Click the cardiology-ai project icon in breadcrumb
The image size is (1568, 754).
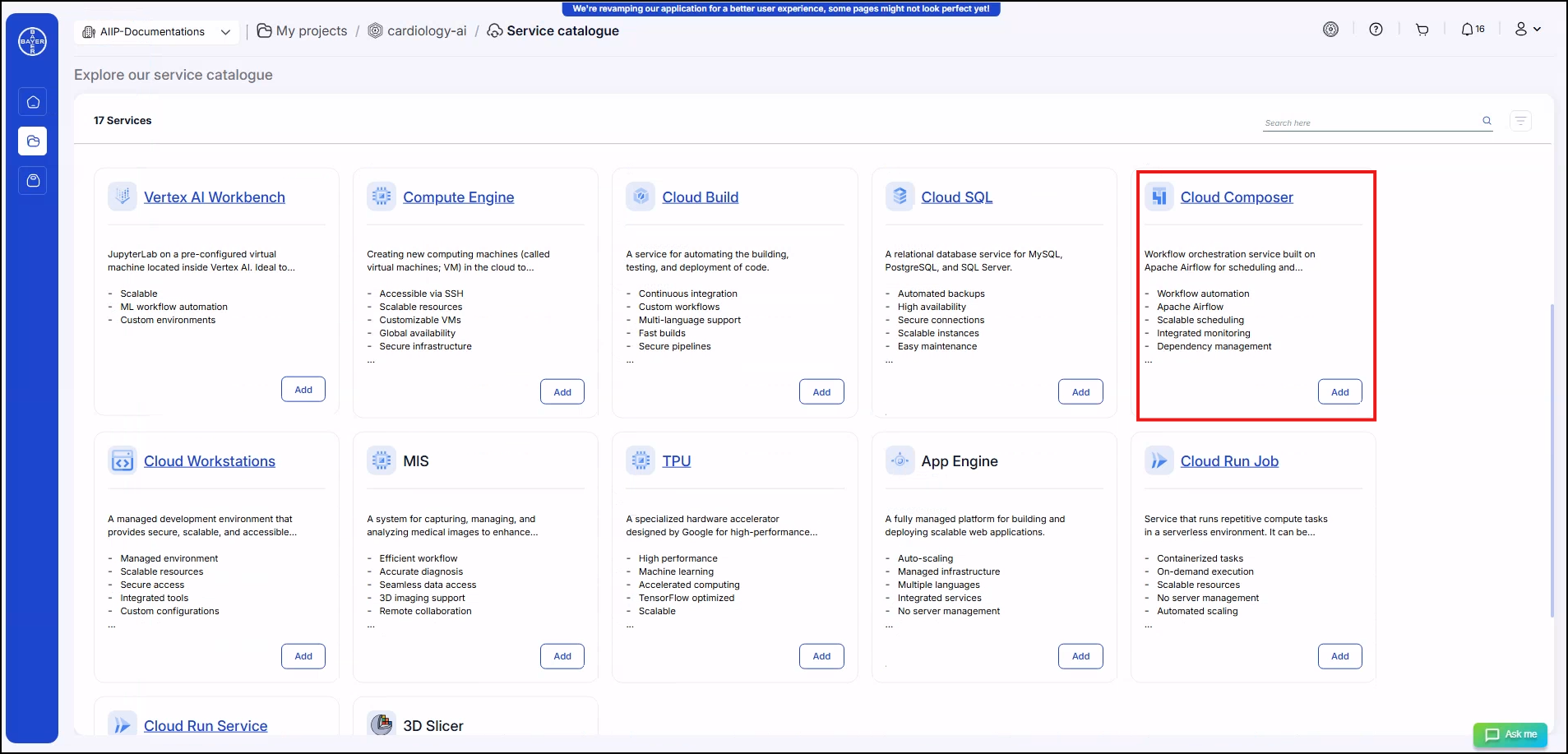[x=375, y=30]
